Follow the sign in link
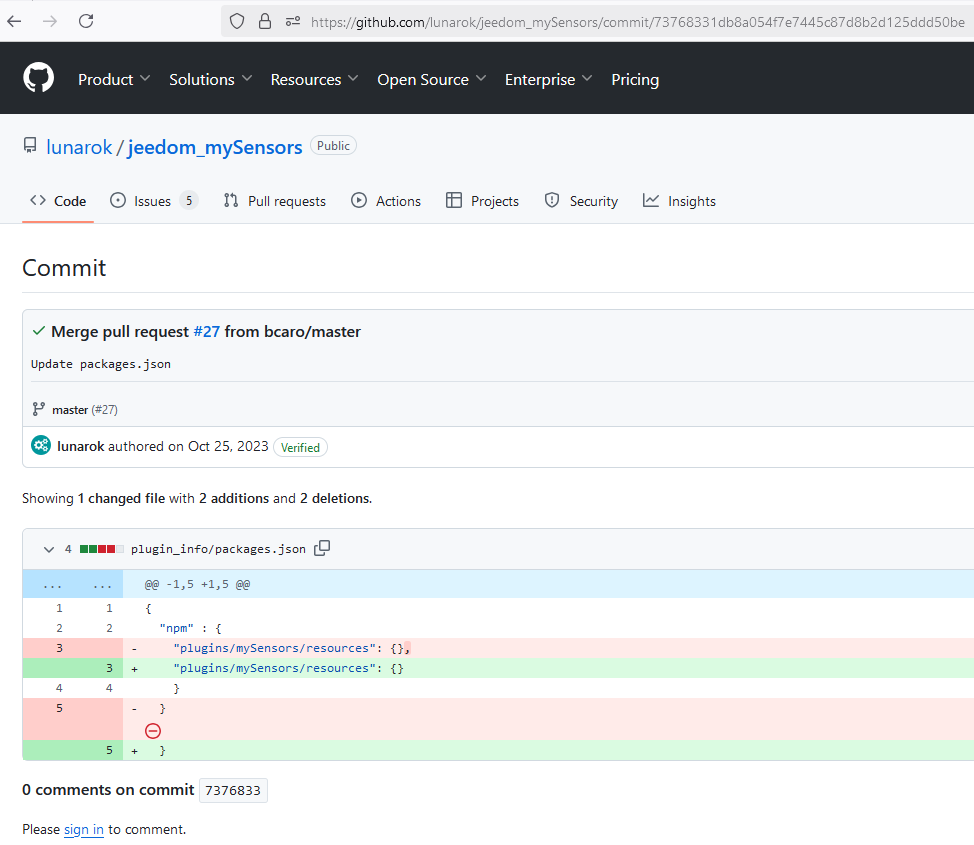 click(84, 829)
